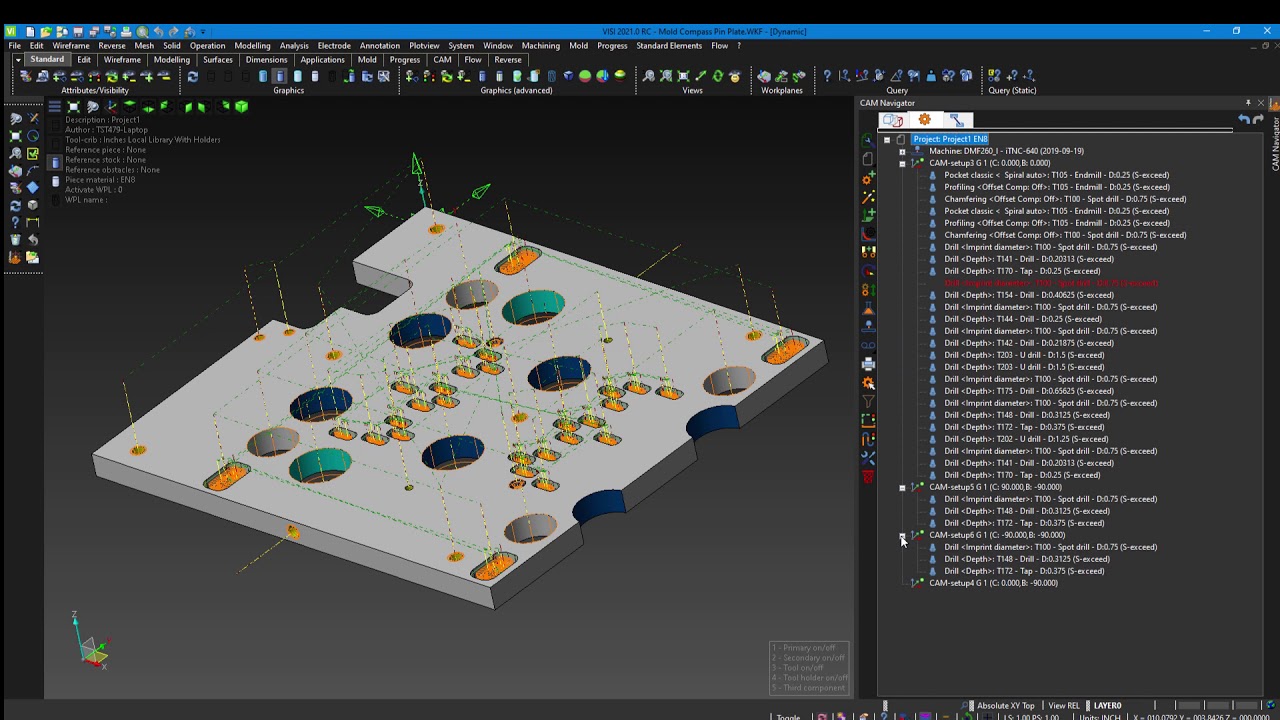
Task: Click the printer icon in CAM sidebar
Action: tap(868, 363)
